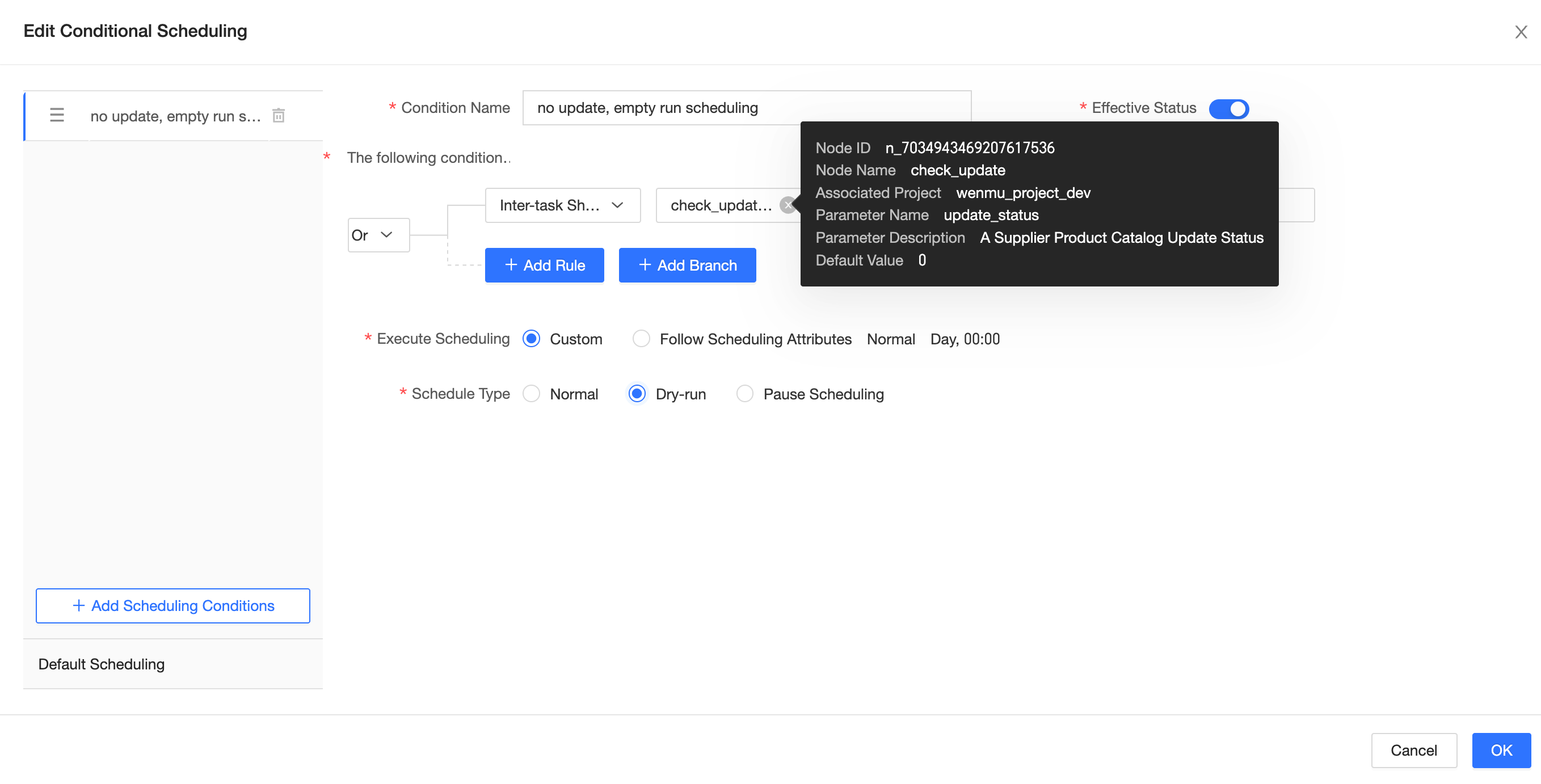Choose Pause Scheduling schedule type
The height and width of the screenshot is (784, 1541).
click(745, 394)
